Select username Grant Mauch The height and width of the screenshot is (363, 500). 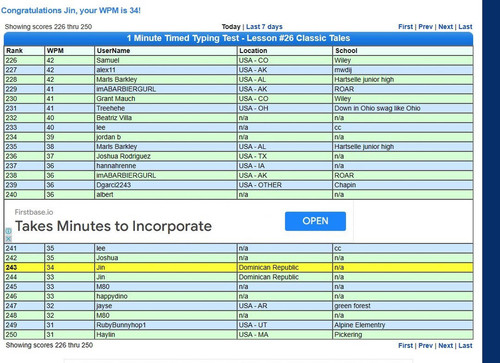pyautogui.click(x=116, y=99)
